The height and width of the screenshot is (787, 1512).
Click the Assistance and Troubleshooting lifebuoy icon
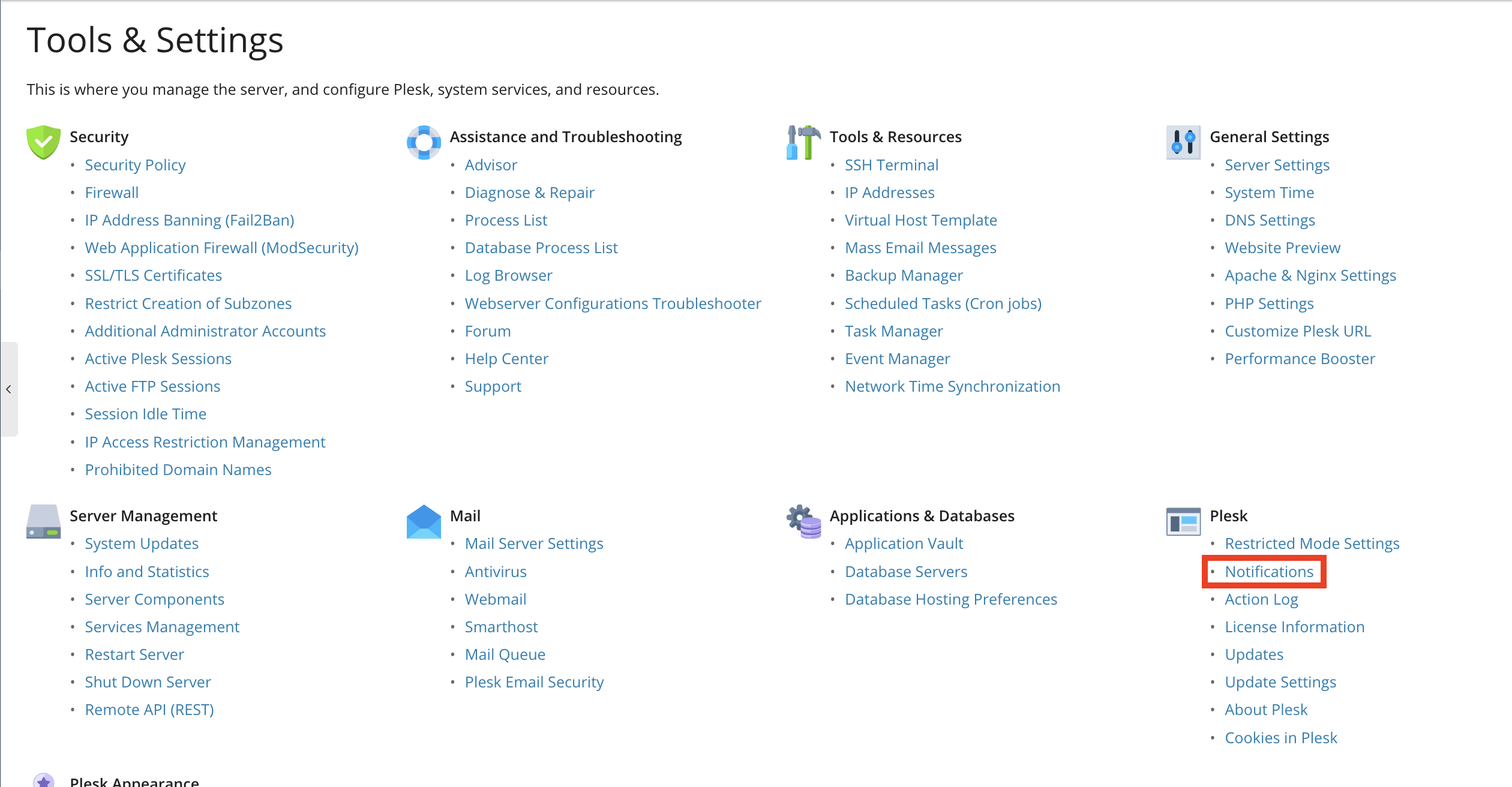424,142
